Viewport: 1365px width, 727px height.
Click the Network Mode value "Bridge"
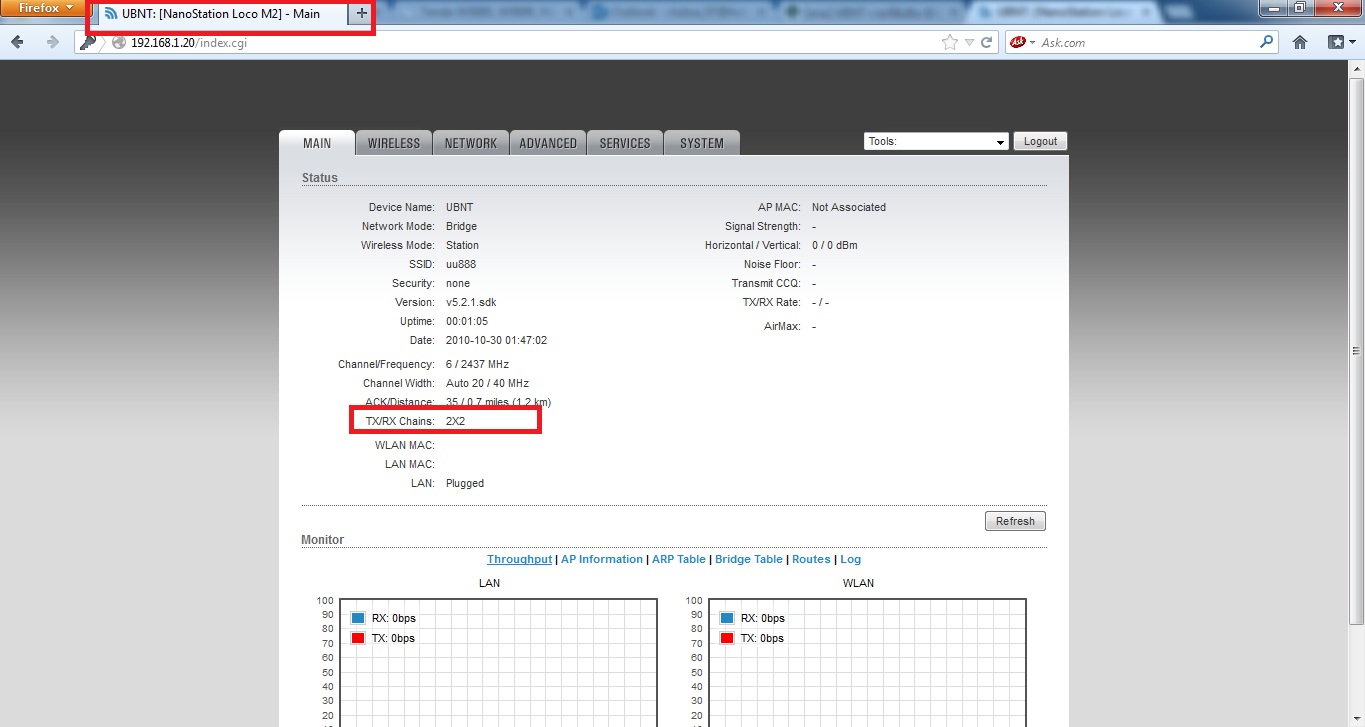461,226
